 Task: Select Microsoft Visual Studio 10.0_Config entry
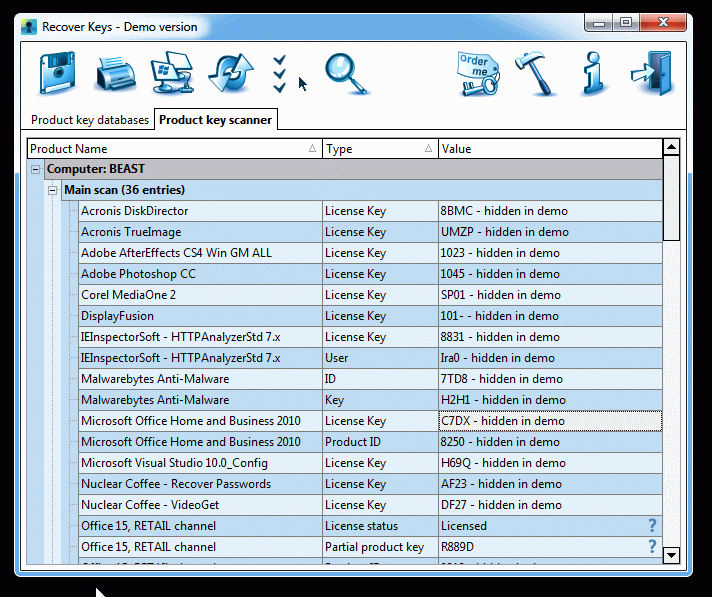click(200, 463)
